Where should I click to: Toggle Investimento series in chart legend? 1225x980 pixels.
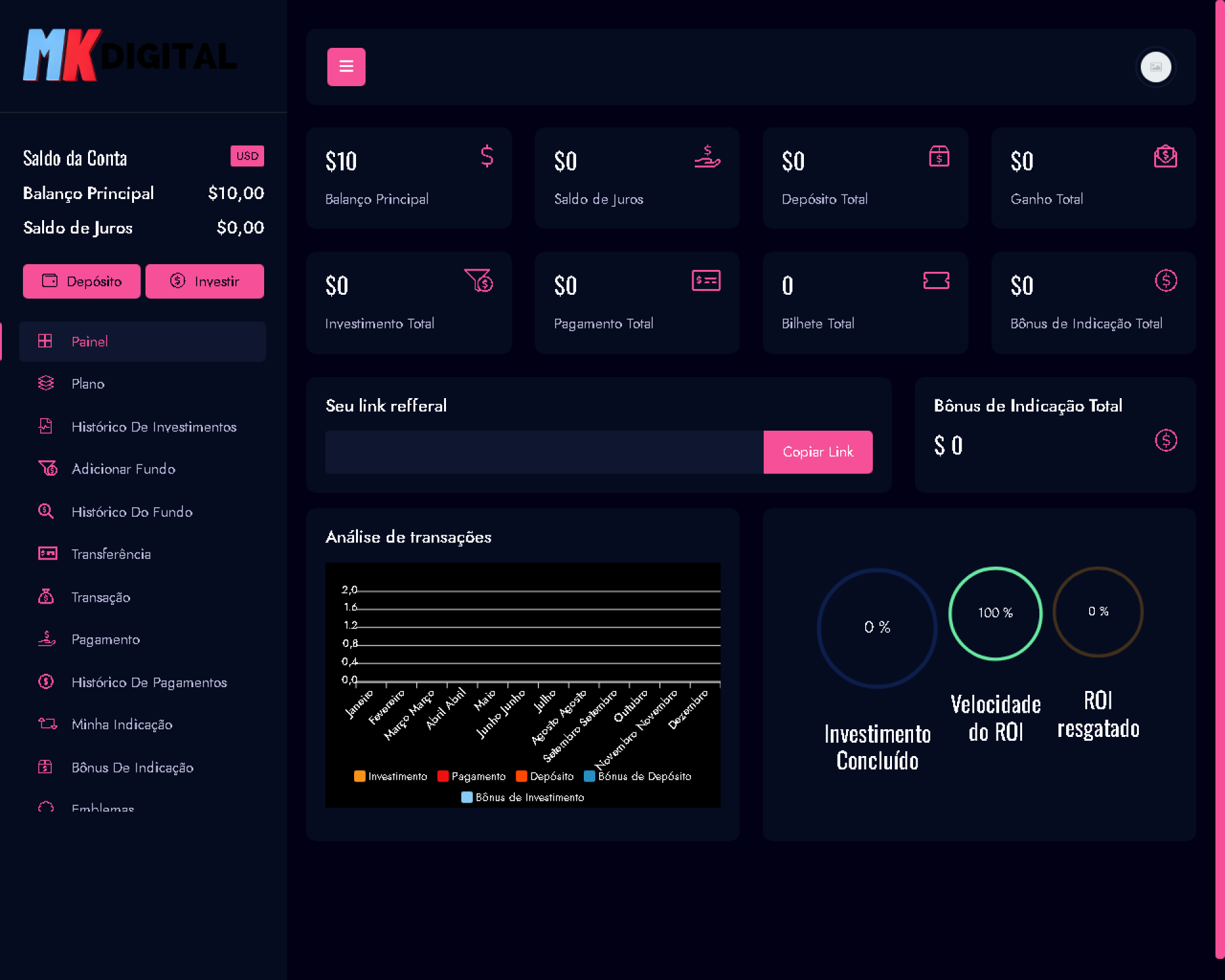pos(390,776)
